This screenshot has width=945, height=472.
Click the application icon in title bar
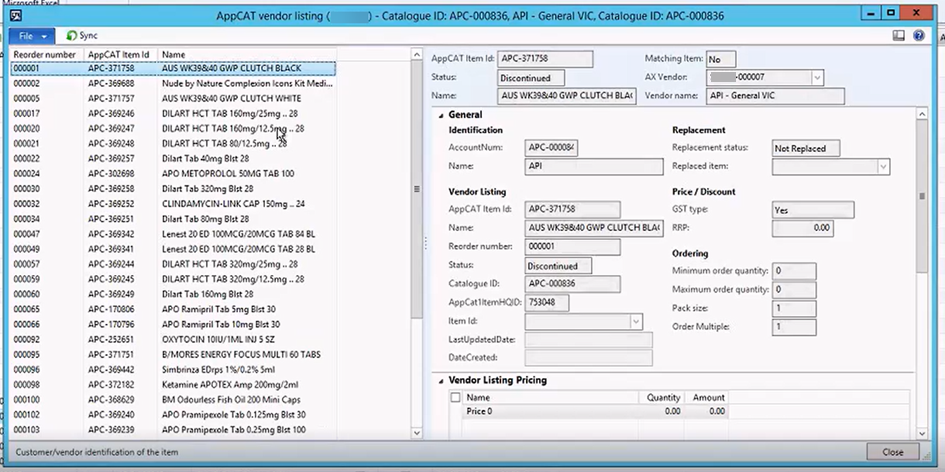(x=17, y=16)
